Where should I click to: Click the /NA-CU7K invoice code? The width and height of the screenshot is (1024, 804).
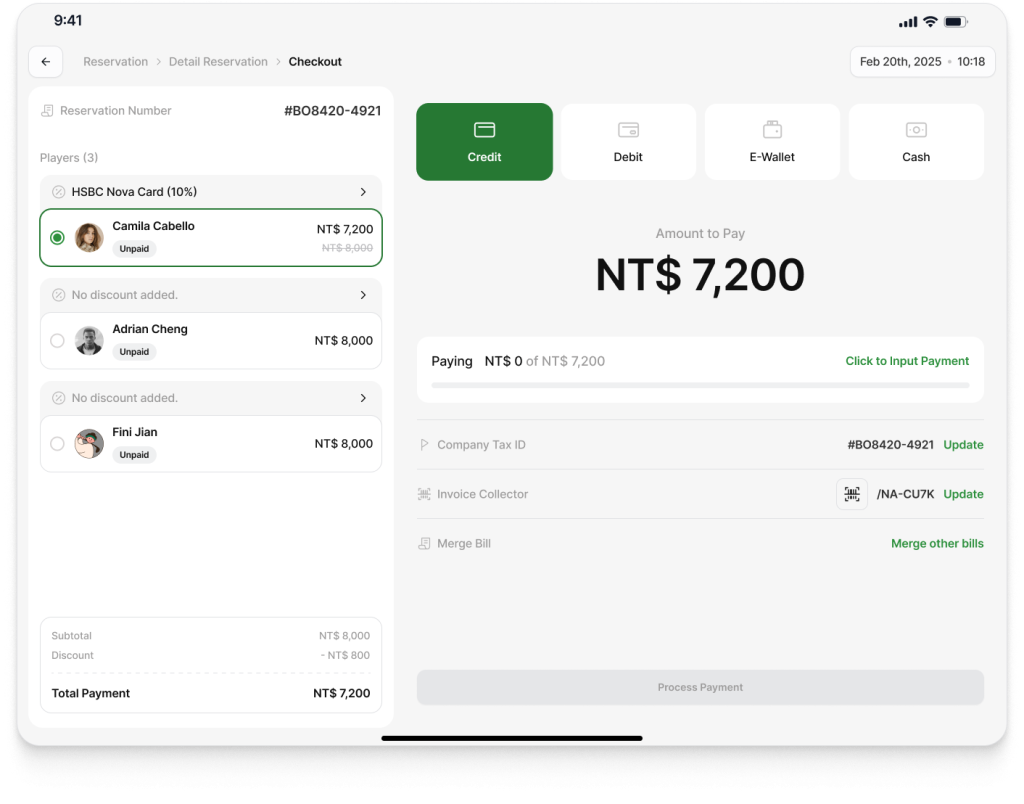click(x=905, y=494)
